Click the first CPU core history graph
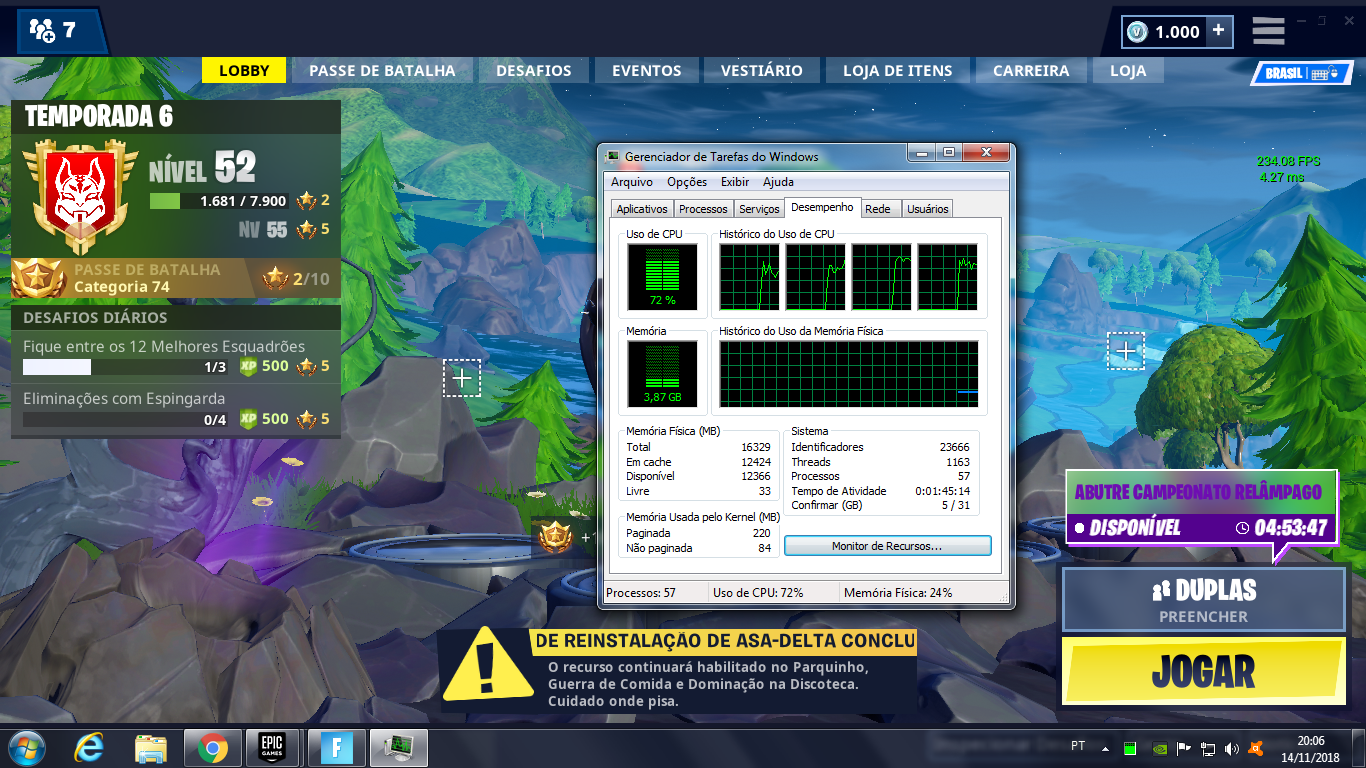1366x768 pixels. click(x=750, y=277)
